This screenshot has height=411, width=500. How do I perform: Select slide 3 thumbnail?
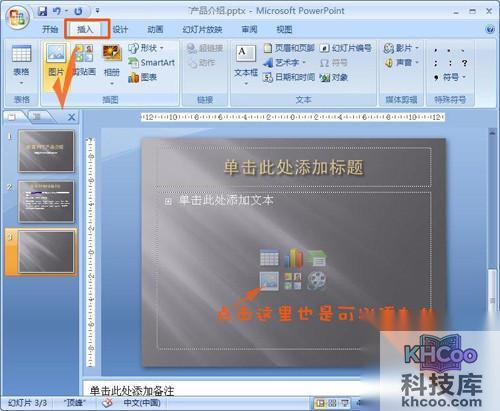tap(46, 252)
